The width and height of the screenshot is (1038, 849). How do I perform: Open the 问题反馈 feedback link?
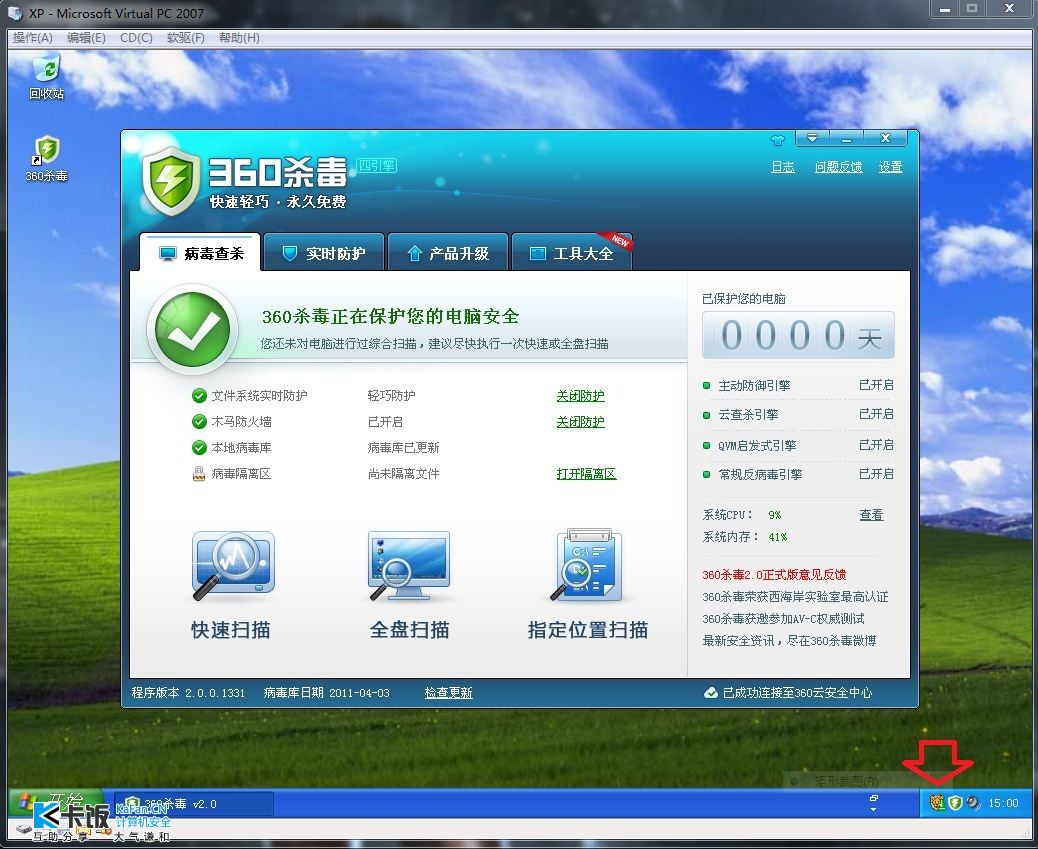pos(838,167)
